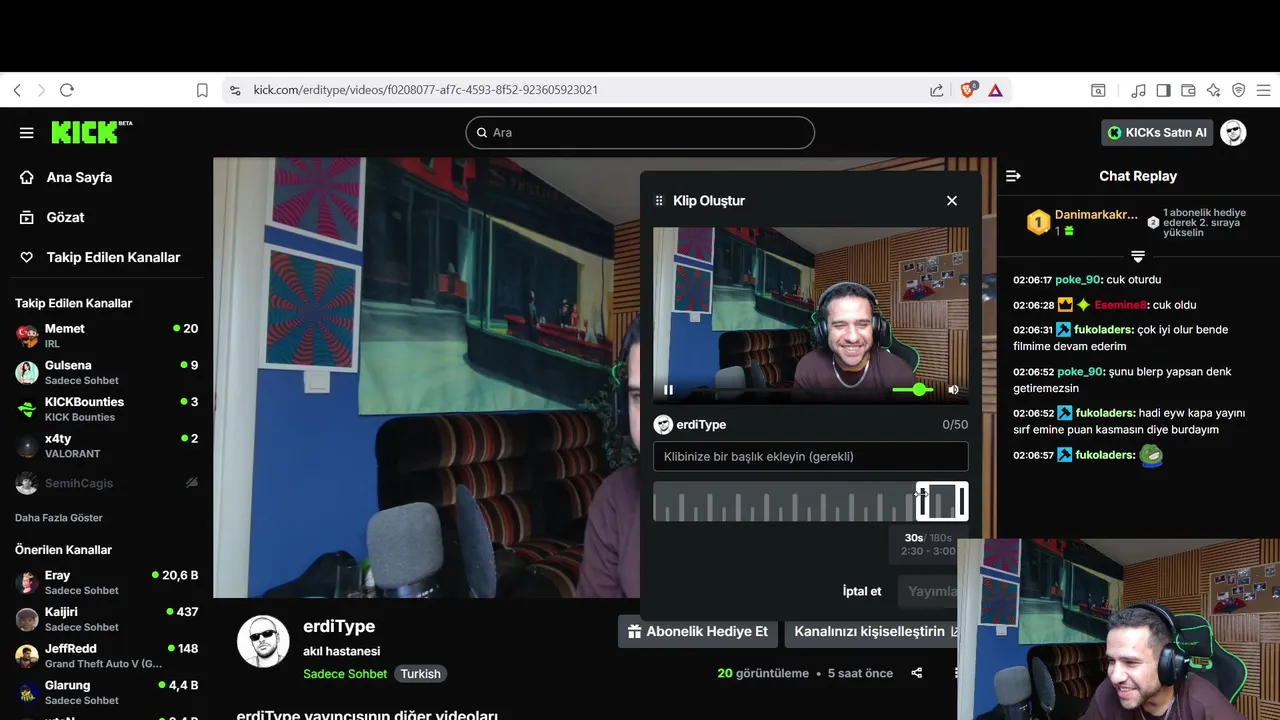
Task: Go back in browser history
Action: coord(17,90)
